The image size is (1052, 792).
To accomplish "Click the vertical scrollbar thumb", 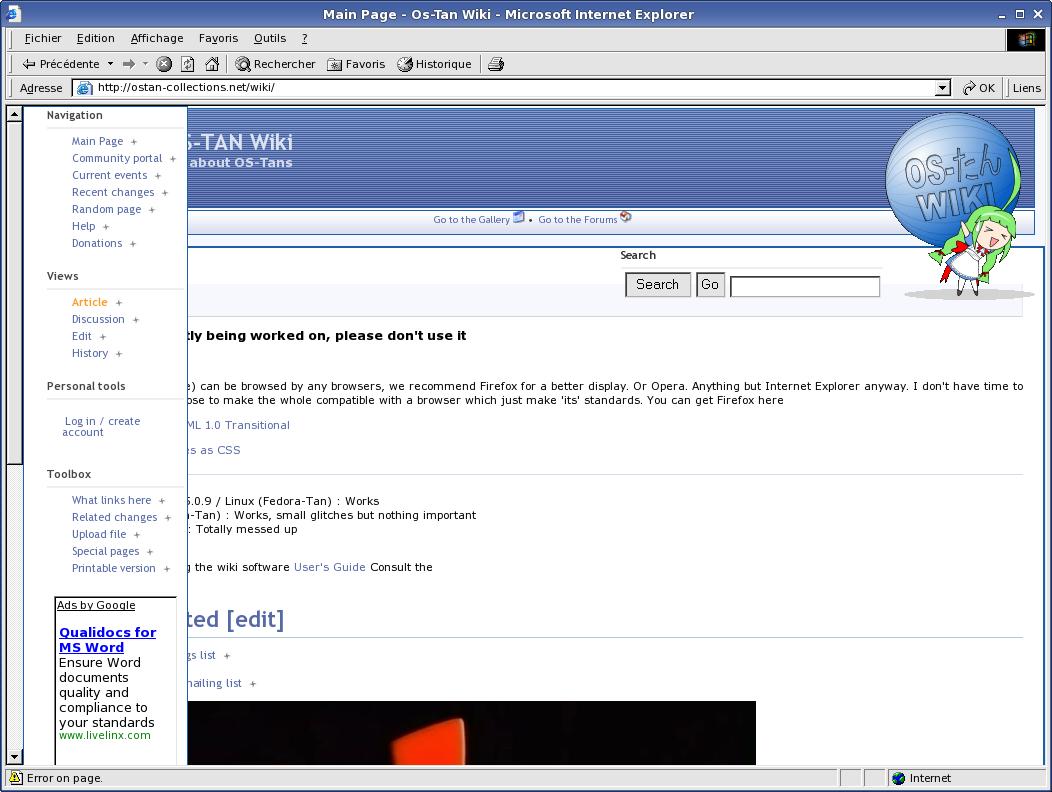I will 14,293.
